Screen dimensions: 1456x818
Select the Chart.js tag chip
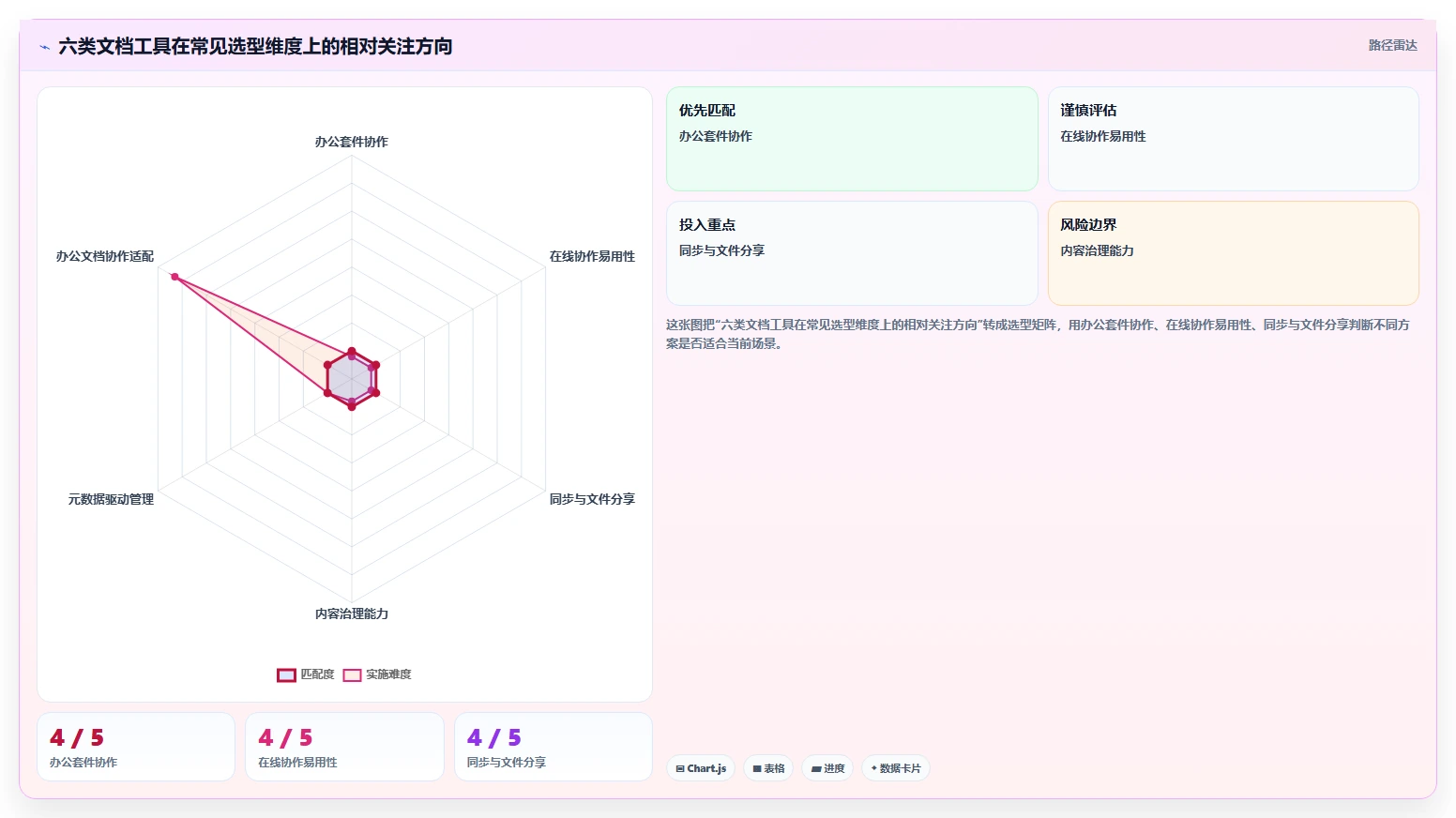coord(701,768)
